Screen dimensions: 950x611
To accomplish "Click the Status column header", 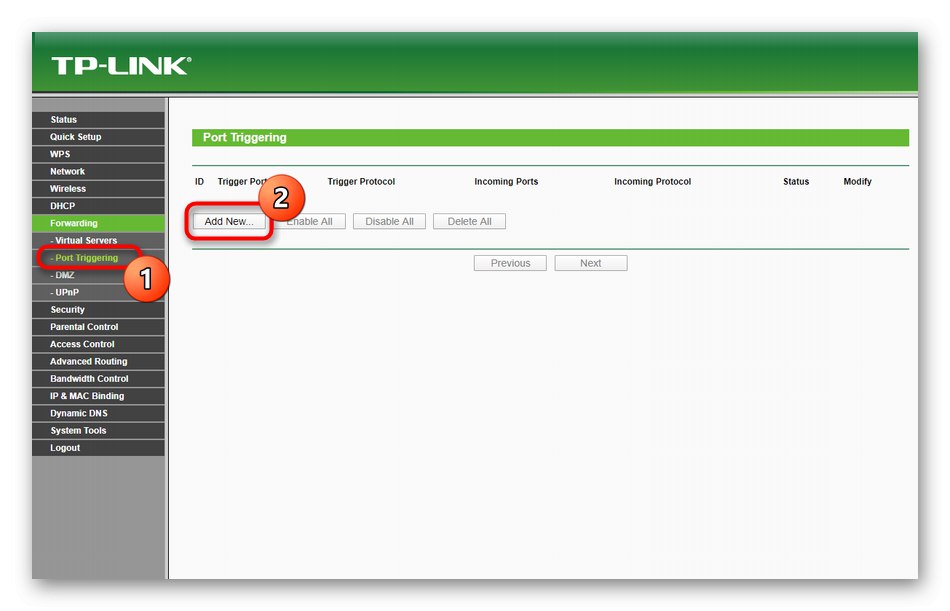I will coord(796,181).
